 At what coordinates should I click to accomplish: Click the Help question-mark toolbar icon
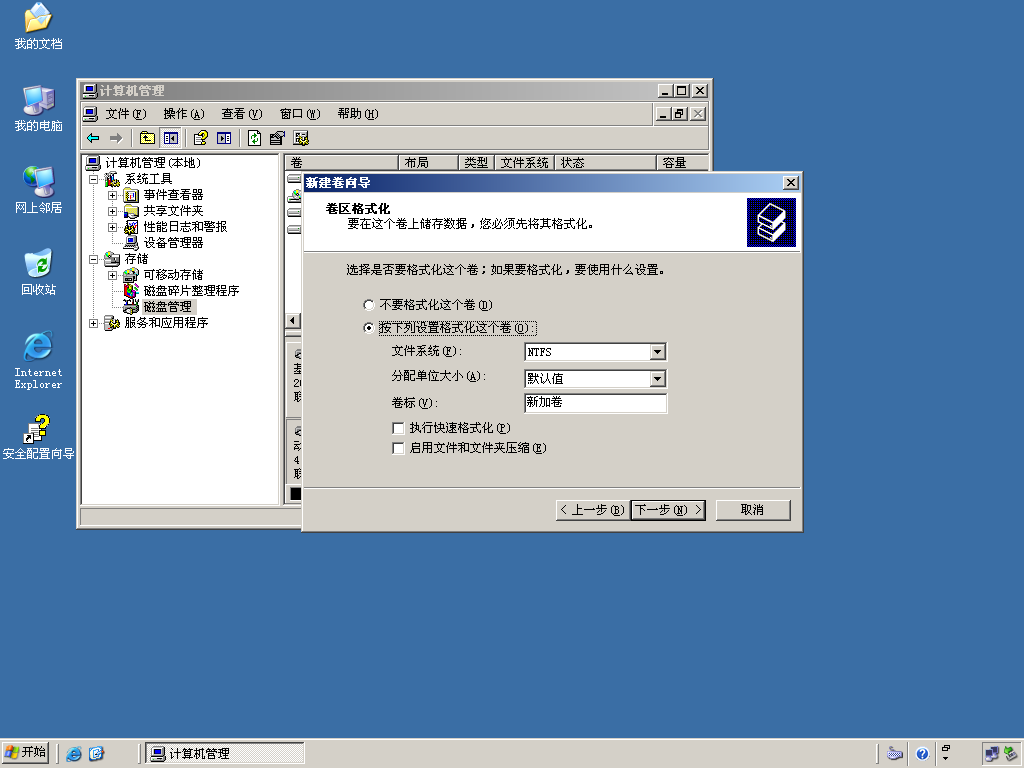(200, 138)
